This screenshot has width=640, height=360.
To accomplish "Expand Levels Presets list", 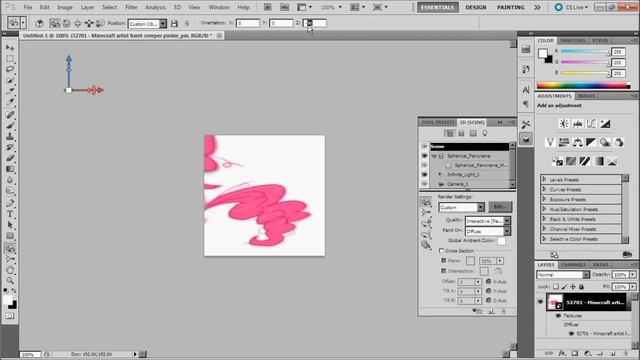I will tap(544, 179).
